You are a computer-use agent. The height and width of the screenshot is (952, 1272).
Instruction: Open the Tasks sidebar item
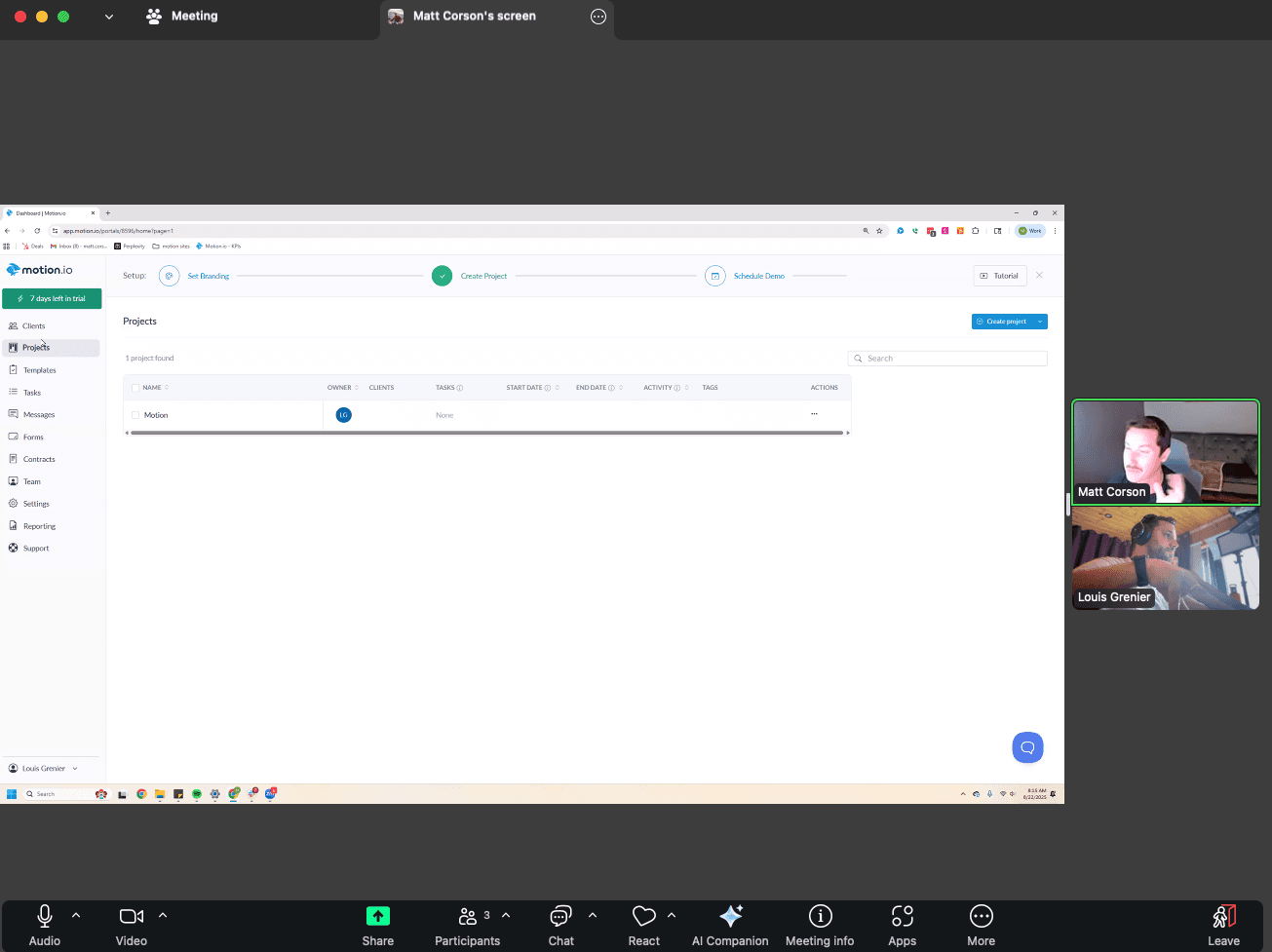(32, 392)
